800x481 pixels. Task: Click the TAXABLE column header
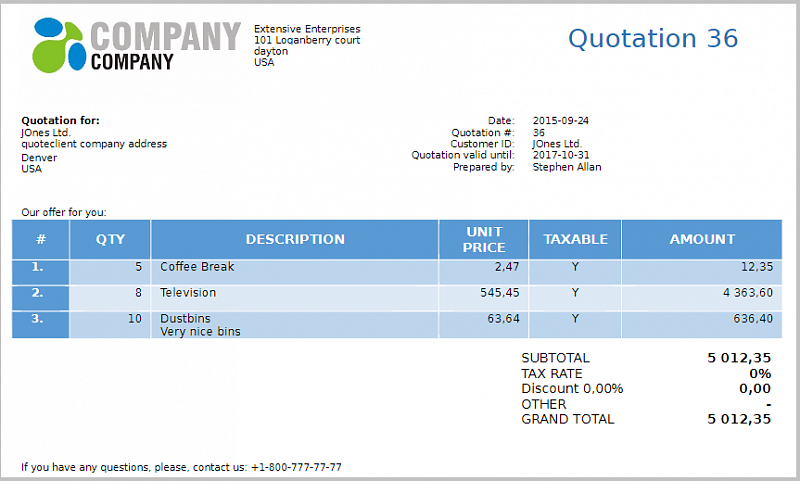(575, 240)
